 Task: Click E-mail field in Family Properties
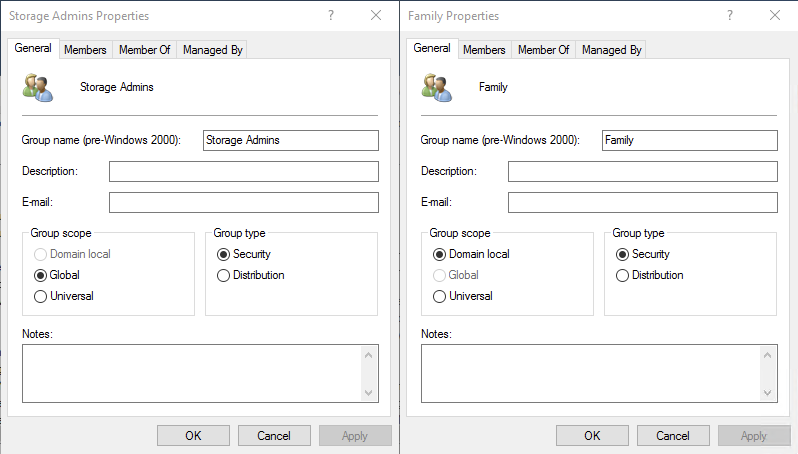tap(643, 203)
